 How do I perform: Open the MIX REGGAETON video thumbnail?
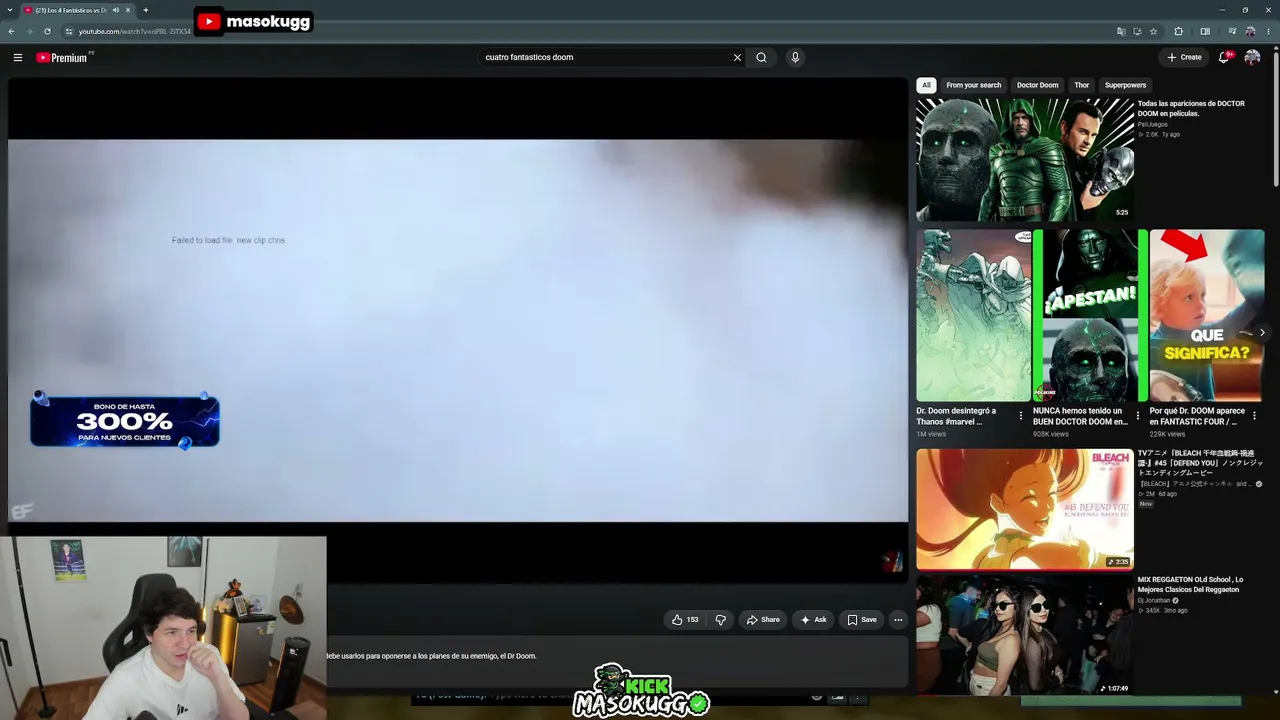pos(1025,635)
